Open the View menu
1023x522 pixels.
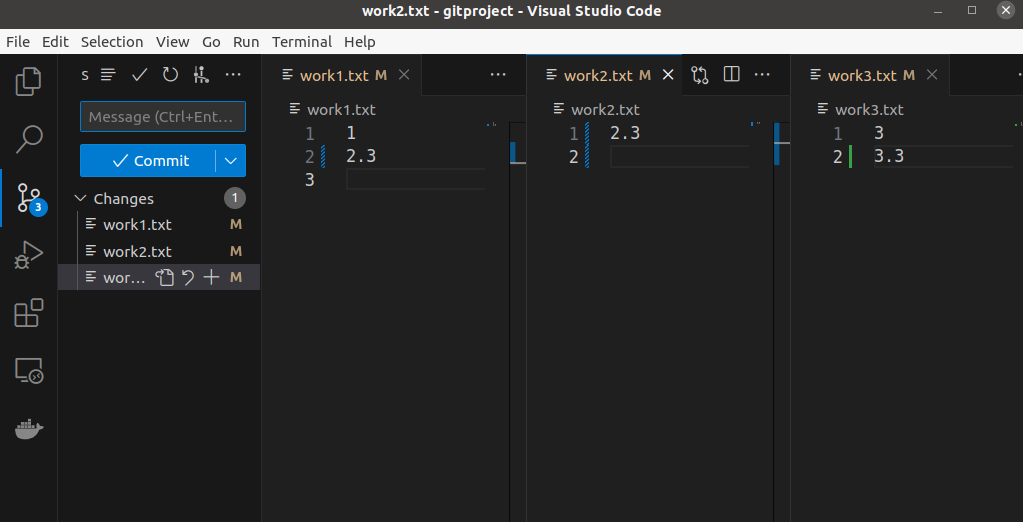tap(172, 42)
